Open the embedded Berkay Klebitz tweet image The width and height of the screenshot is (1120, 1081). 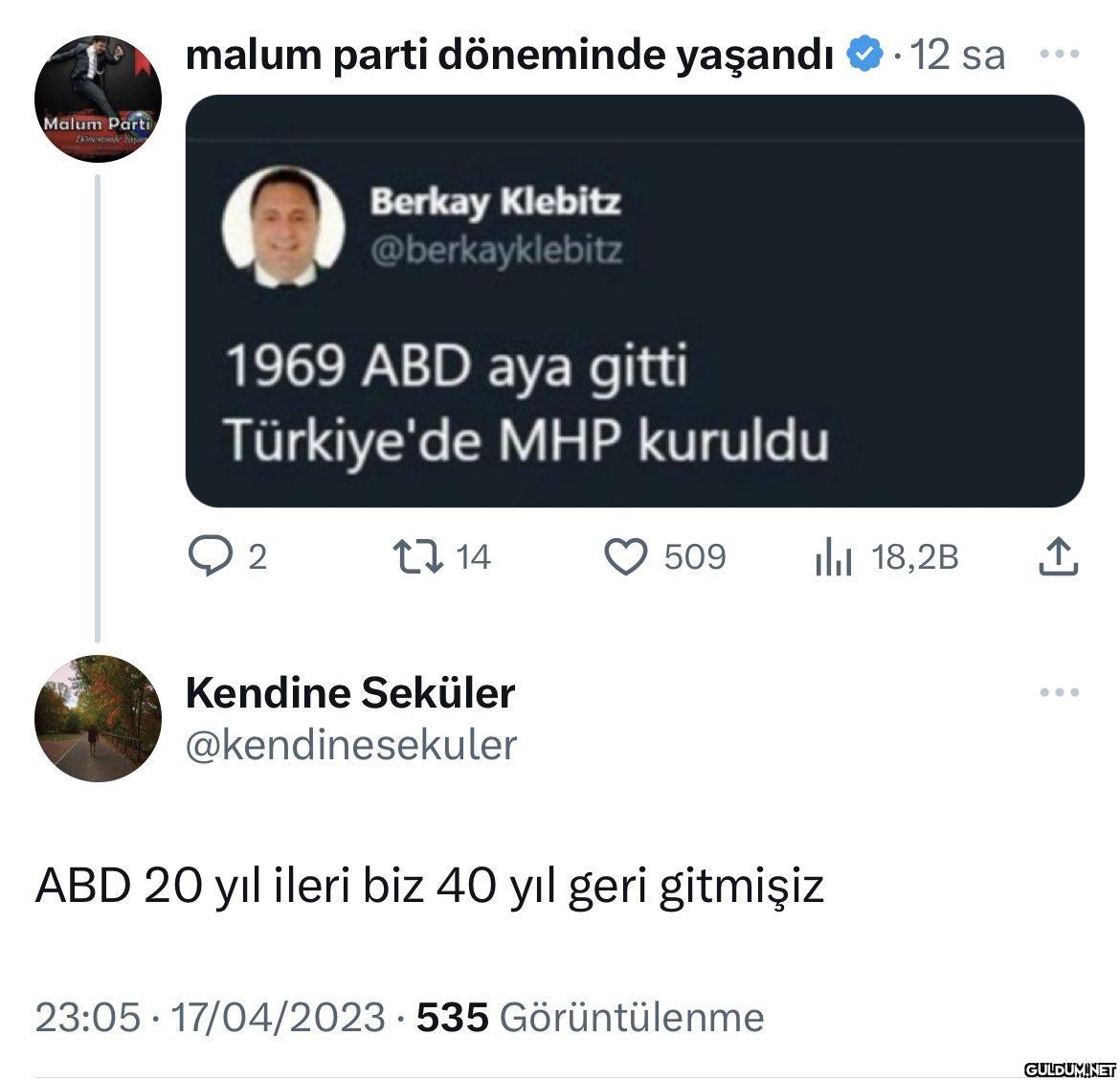click(x=635, y=301)
